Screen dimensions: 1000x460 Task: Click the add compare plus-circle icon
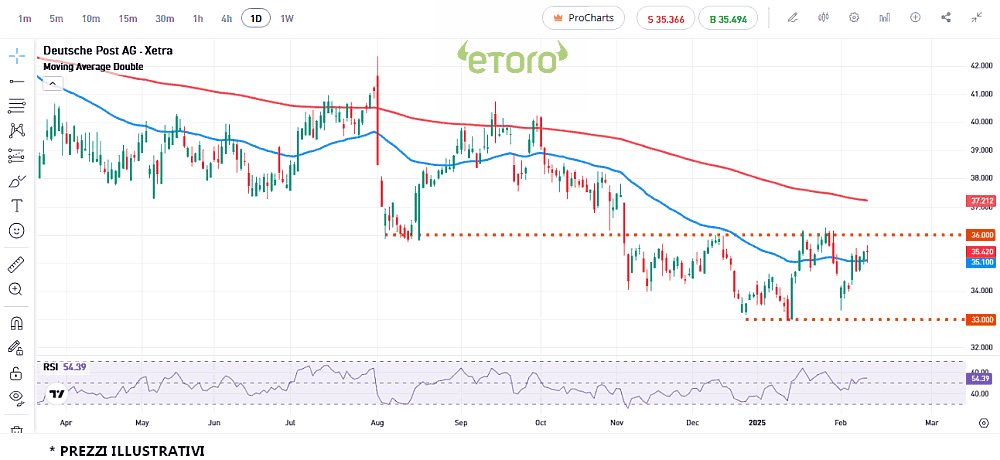915,18
